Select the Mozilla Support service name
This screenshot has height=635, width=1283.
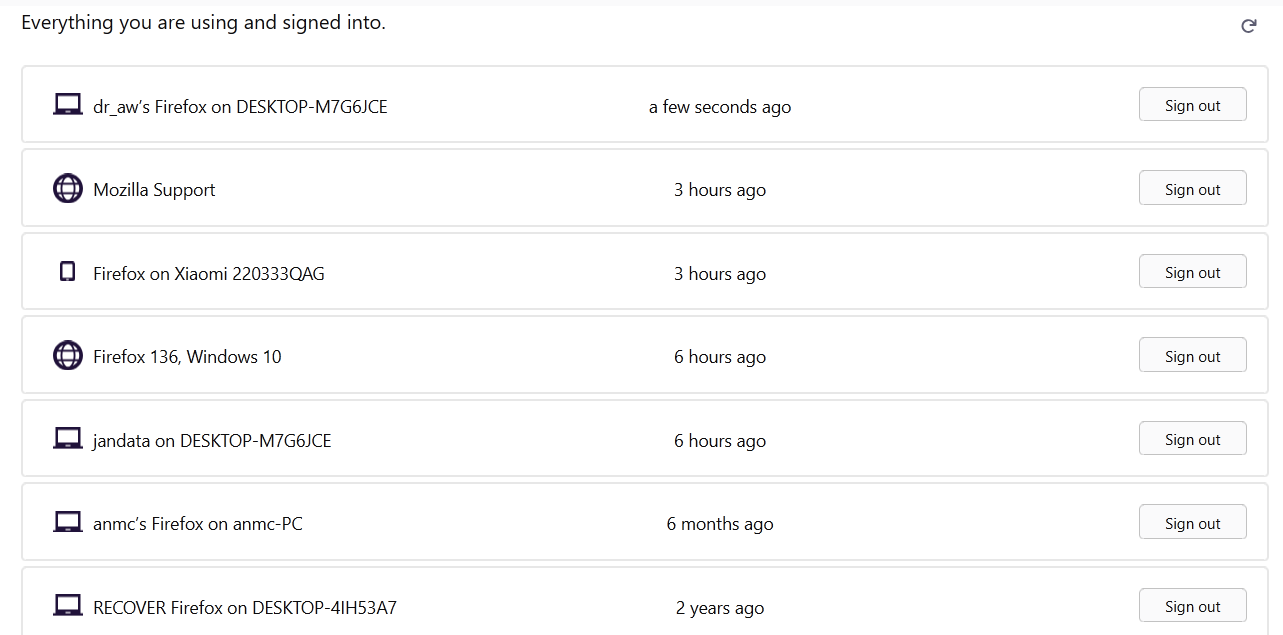[154, 190]
